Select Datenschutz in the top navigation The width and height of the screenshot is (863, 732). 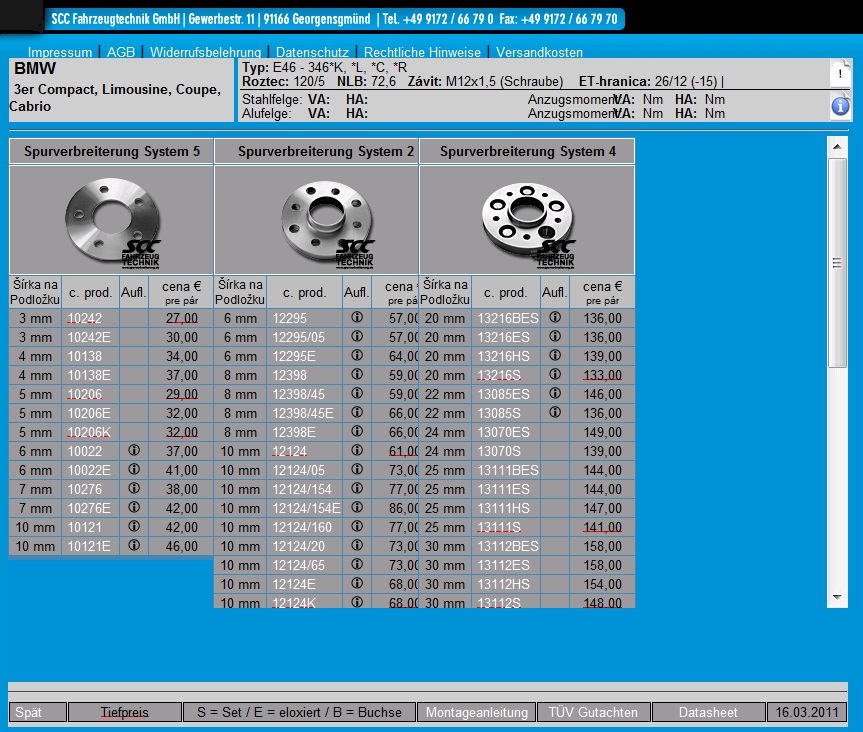tap(312, 52)
